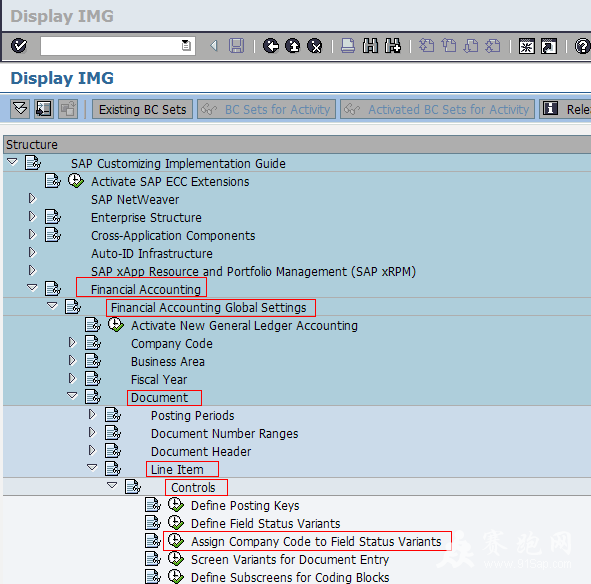The image size is (591, 584).
Task: Select Screen Variants for Document Entry
Action: [x=290, y=560]
